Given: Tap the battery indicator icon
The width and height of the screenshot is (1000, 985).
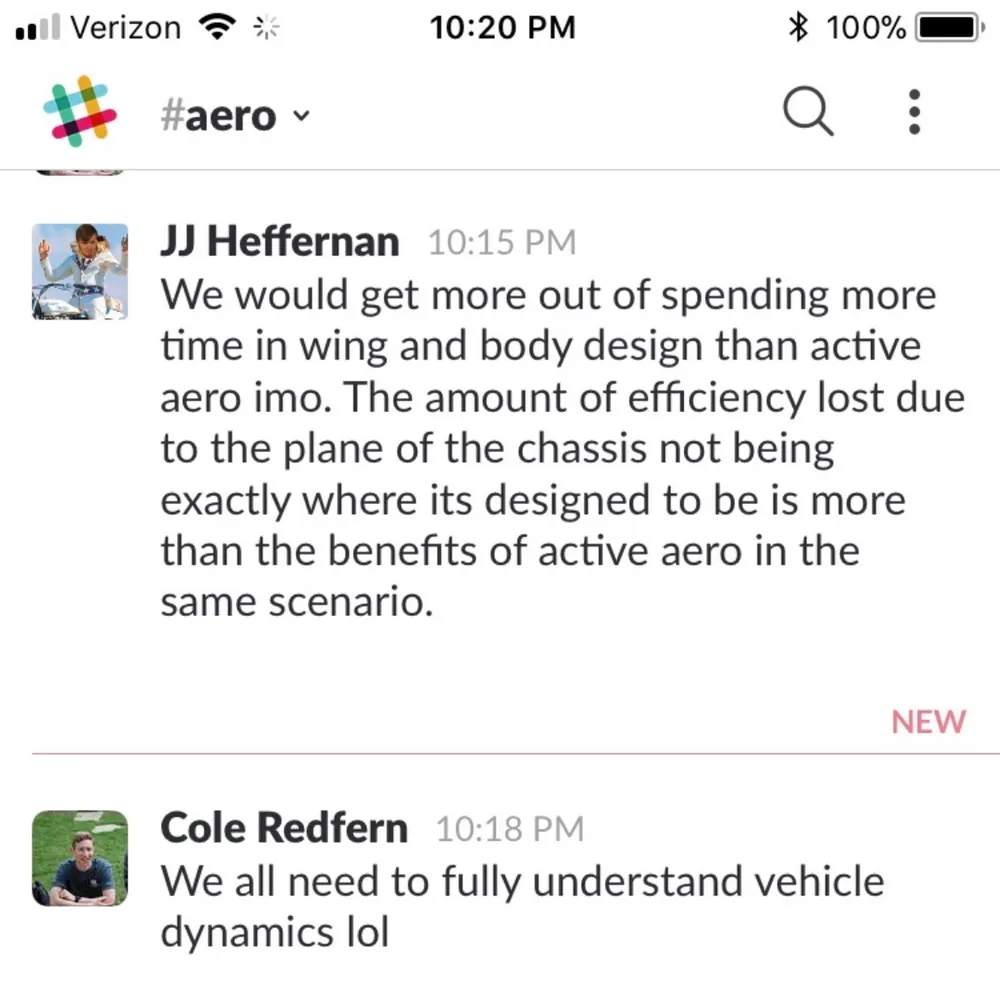Looking at the screenshot, I should click(949, 28).
